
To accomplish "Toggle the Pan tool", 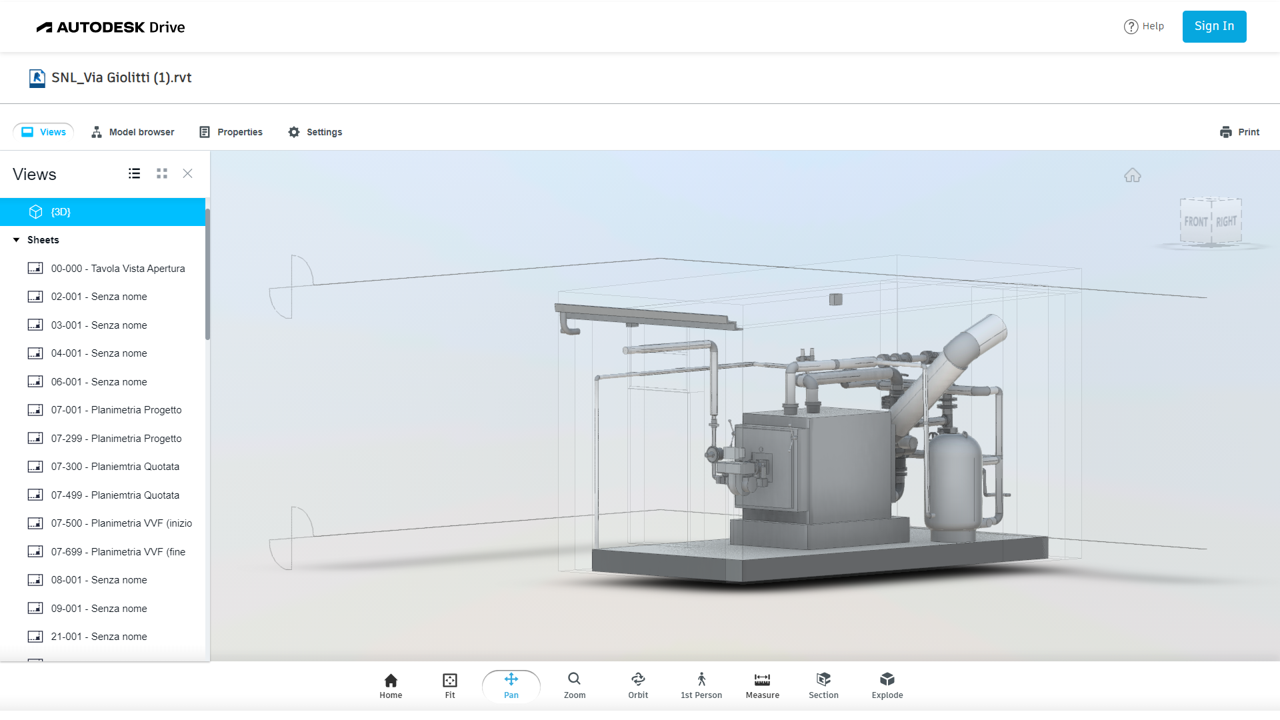I will tap(511, 685).
